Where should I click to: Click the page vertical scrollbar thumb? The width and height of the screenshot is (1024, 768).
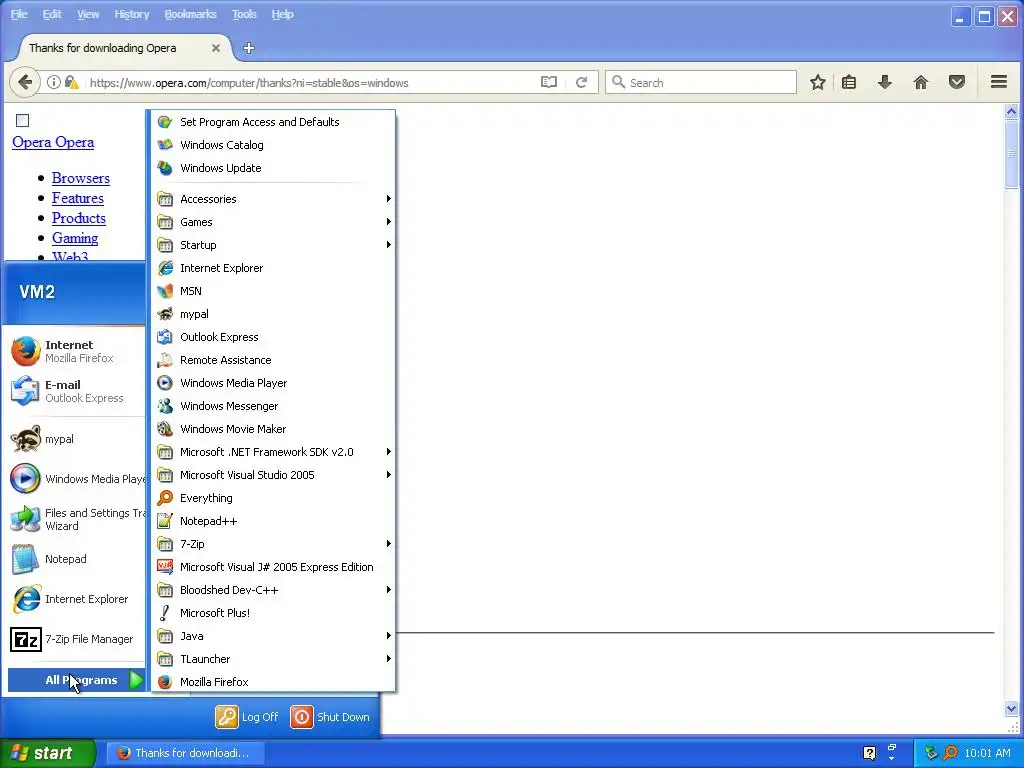pyautogui.click(x=1011, y=154)
